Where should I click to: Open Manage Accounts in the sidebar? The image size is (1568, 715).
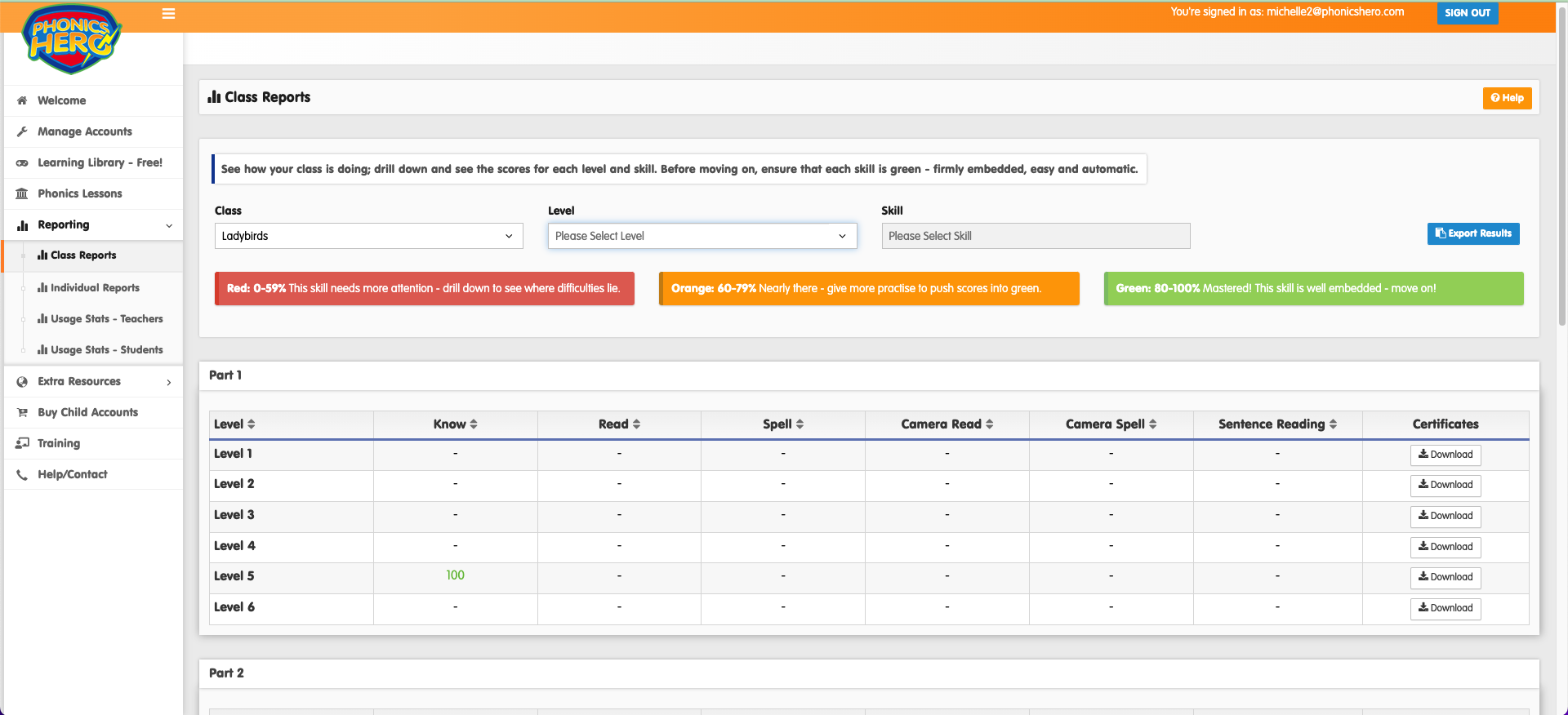tap(93, 131)
